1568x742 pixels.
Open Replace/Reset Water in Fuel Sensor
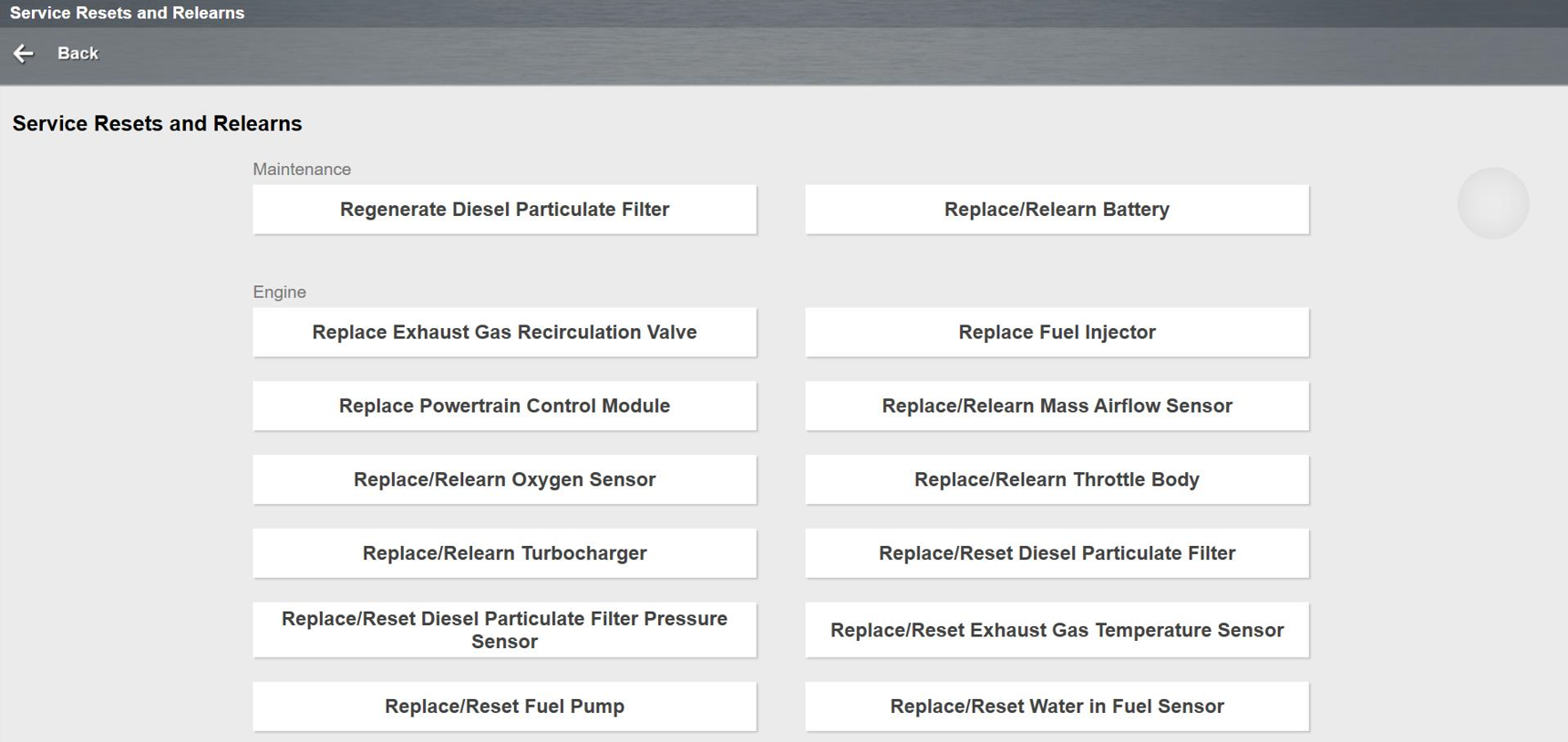coord(1057,706)
